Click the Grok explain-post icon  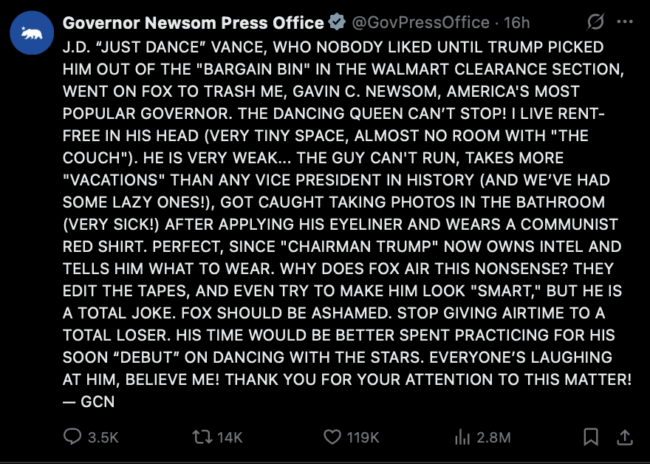(595, 22)
